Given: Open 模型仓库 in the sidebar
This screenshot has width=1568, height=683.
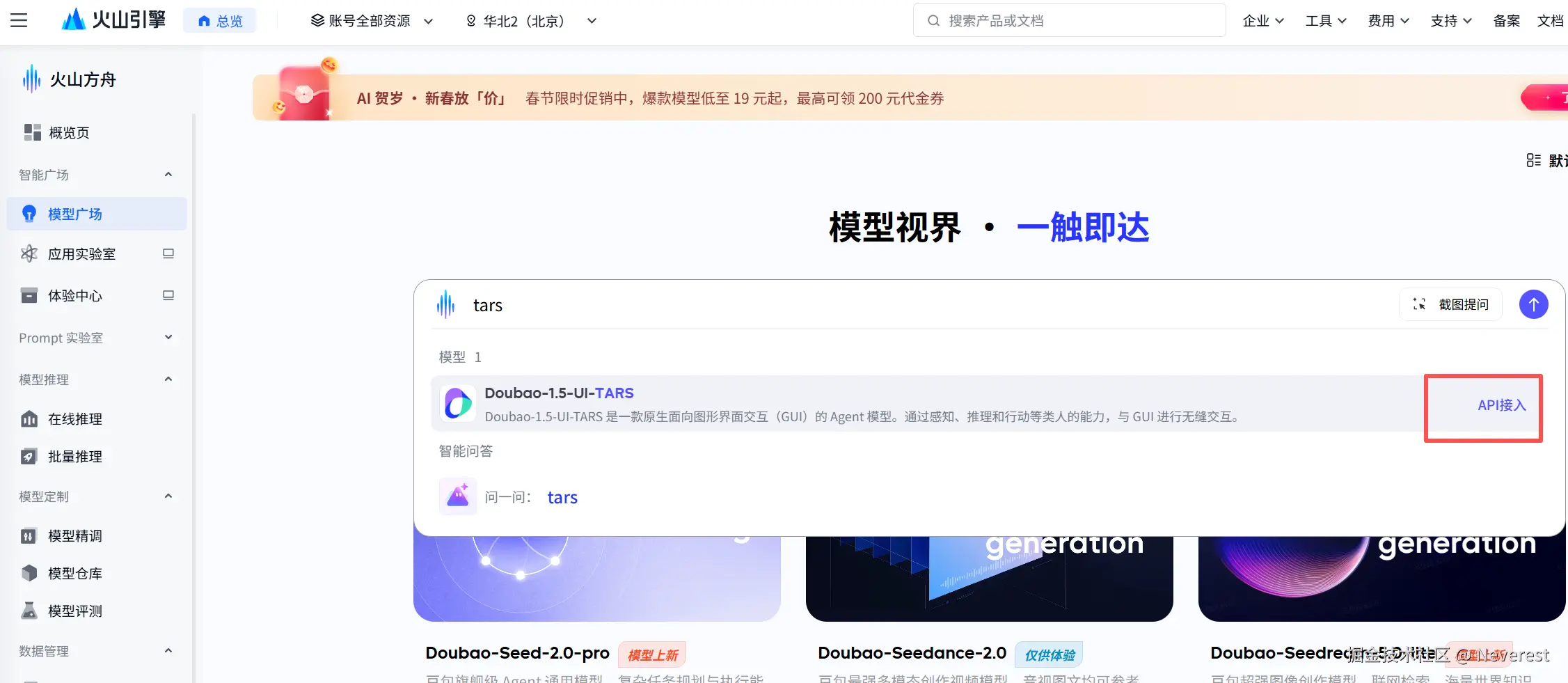Looking at the screenshot, I should 97,573.
